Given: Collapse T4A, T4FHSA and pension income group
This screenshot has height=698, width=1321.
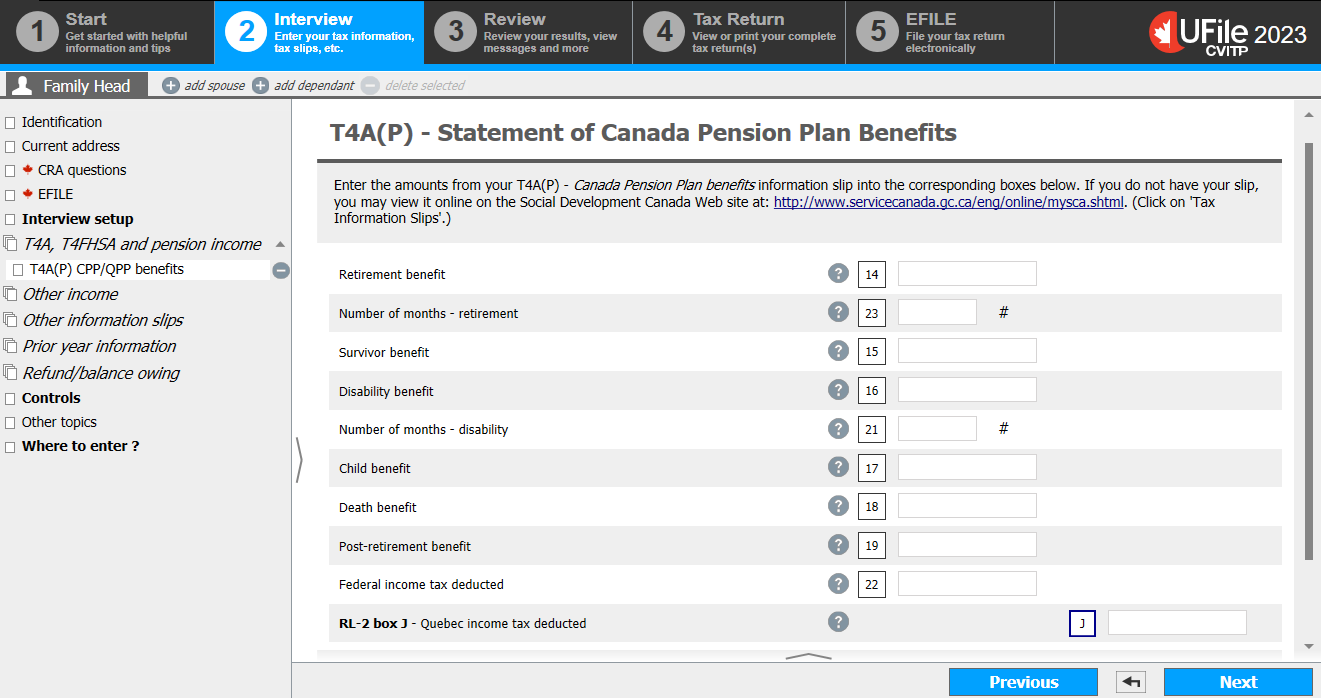Looking at the screenshot, I should point(280,244).
